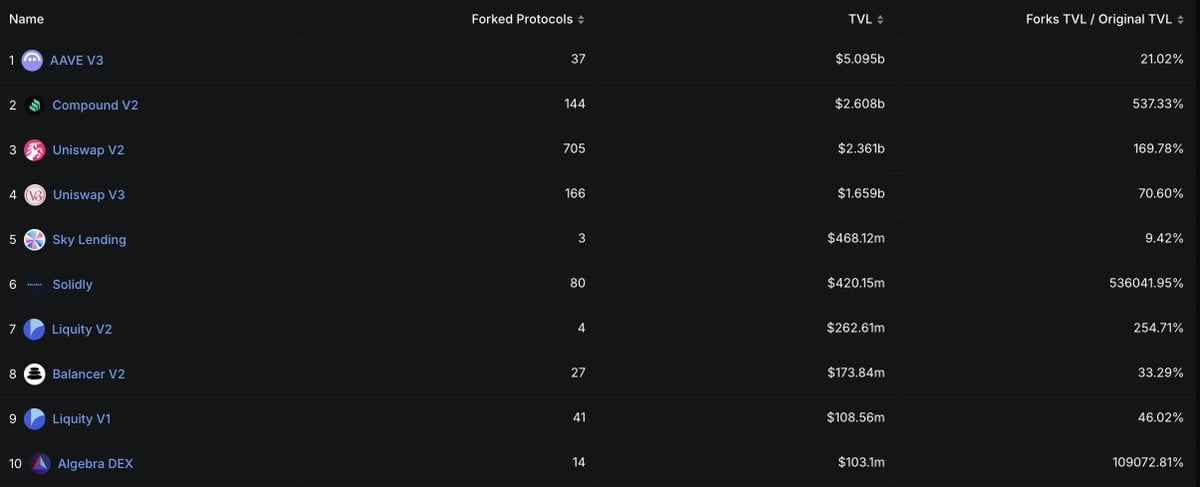Click the Liquity V2 blue logo icon
This screenshot has height=487, width=1200.
click(34, 329)
